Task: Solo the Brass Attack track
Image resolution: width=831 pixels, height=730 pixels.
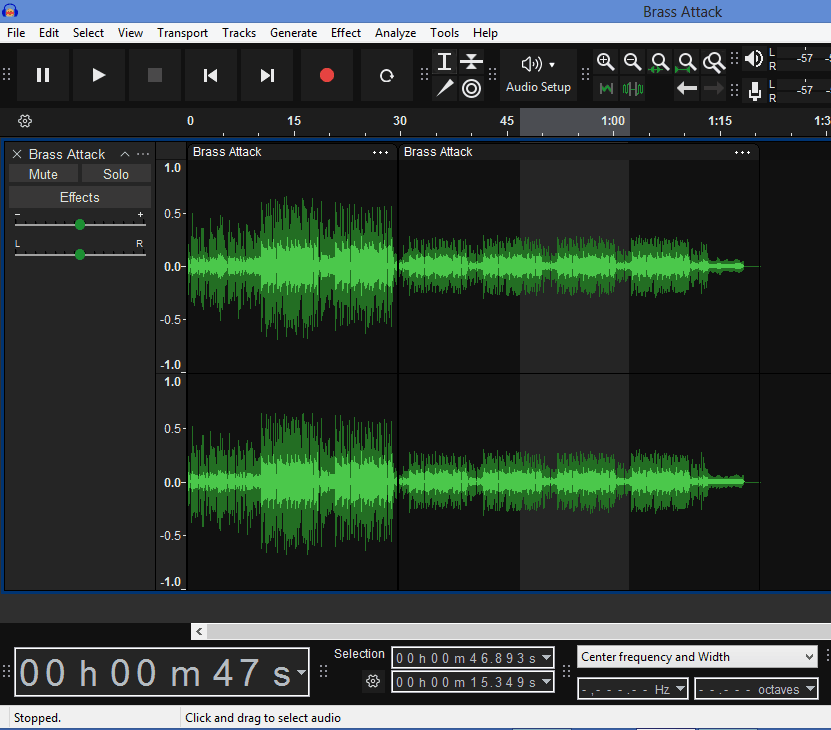Action: coord(116,174)
